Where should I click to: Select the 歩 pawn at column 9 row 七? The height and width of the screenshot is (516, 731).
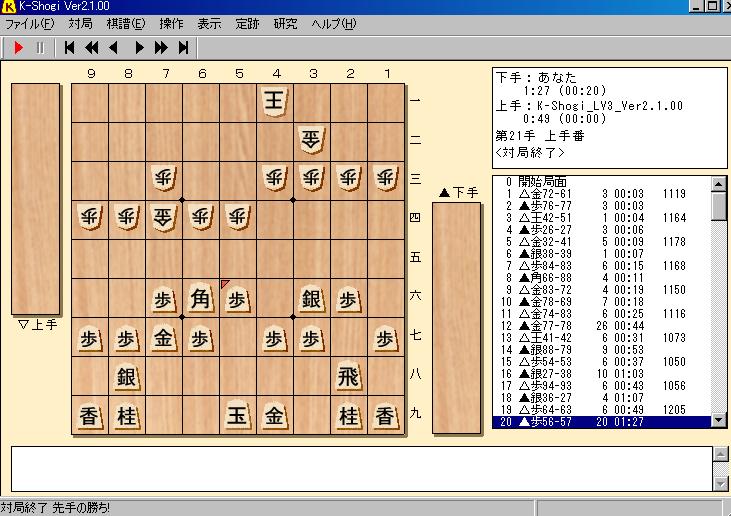tap(89, 339)
